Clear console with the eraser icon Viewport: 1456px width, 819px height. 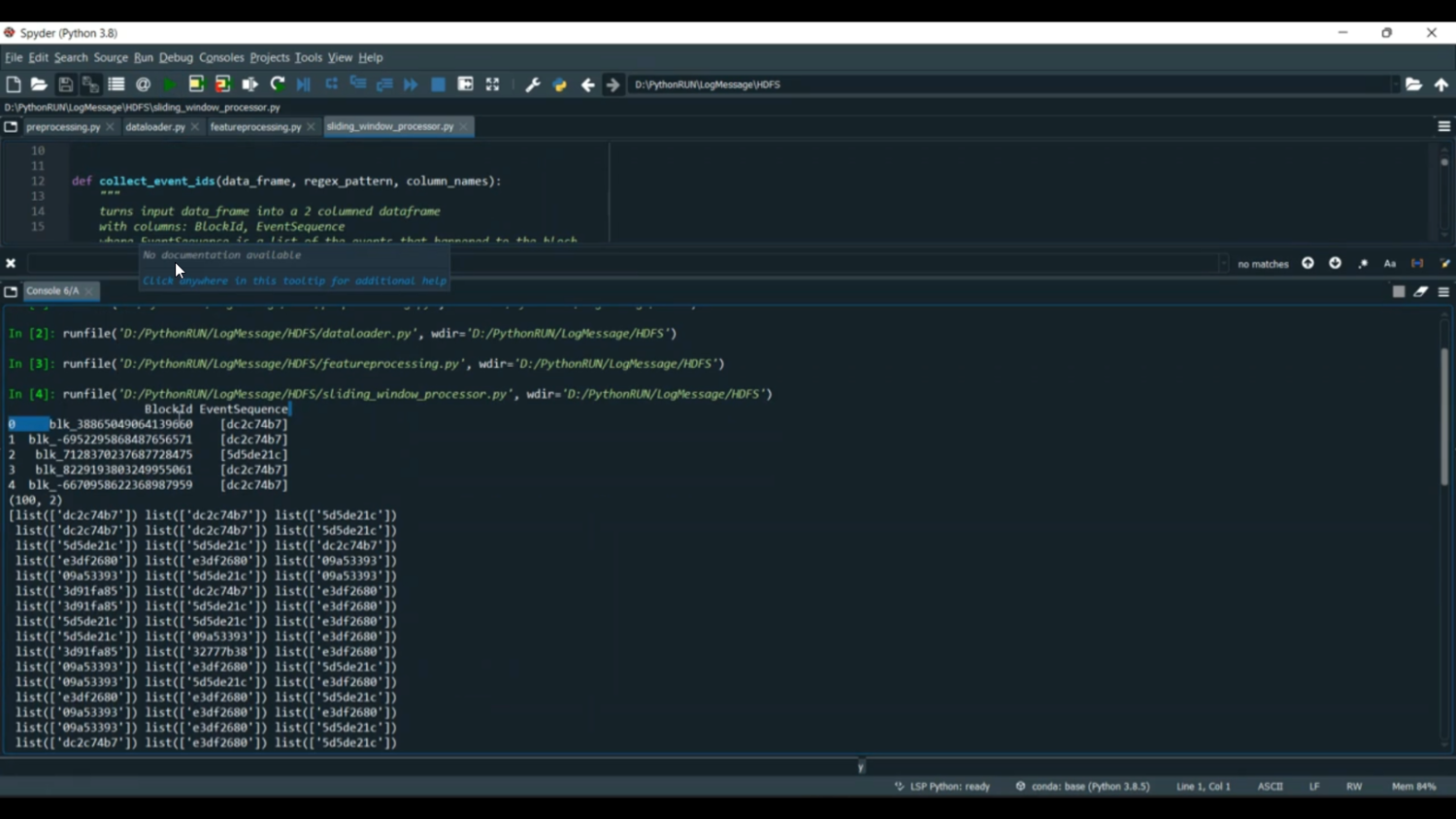pos(1421,292)
